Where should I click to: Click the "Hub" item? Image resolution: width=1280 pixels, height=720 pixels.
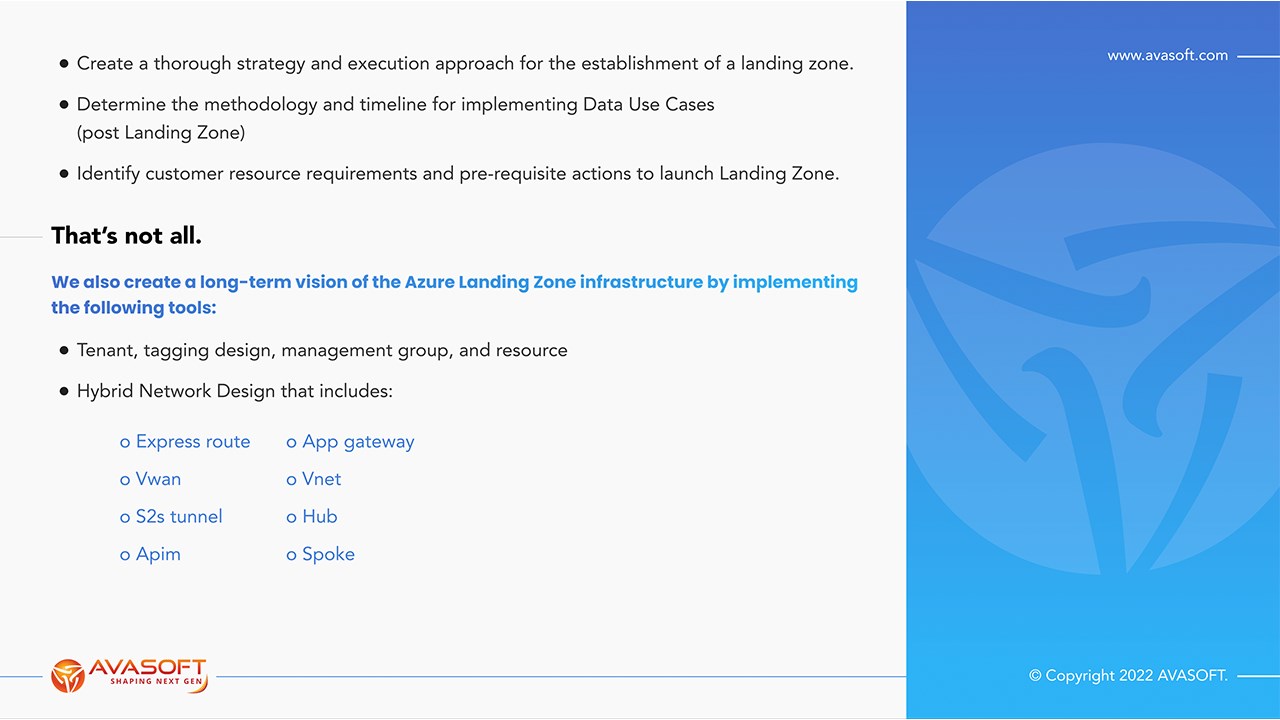312,517
